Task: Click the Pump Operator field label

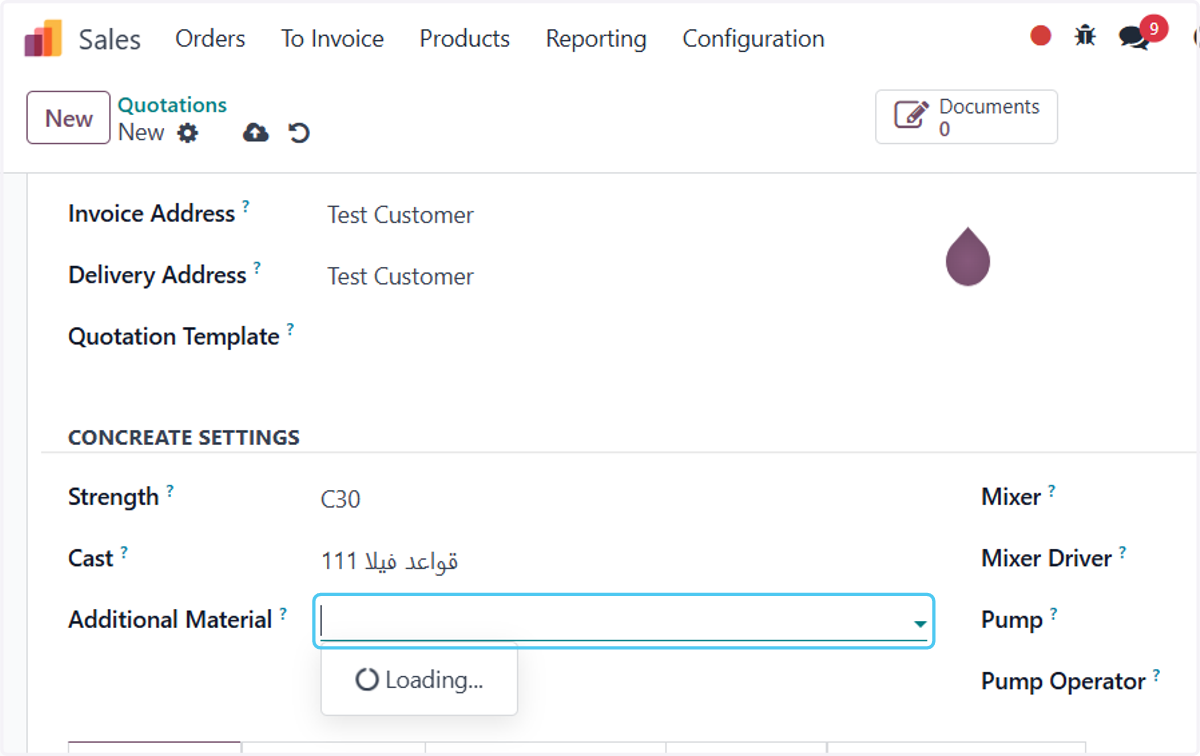Action: [x=1064, y=682]
